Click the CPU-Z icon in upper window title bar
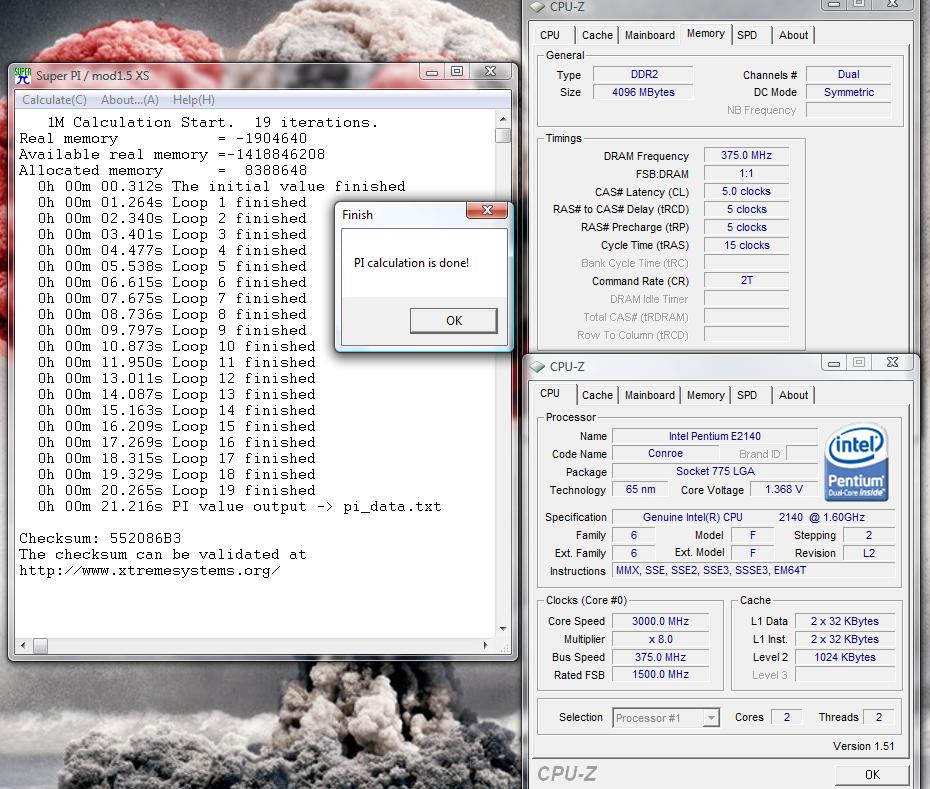930x789 pixels. pyautogui.click(x=537, y=7)
